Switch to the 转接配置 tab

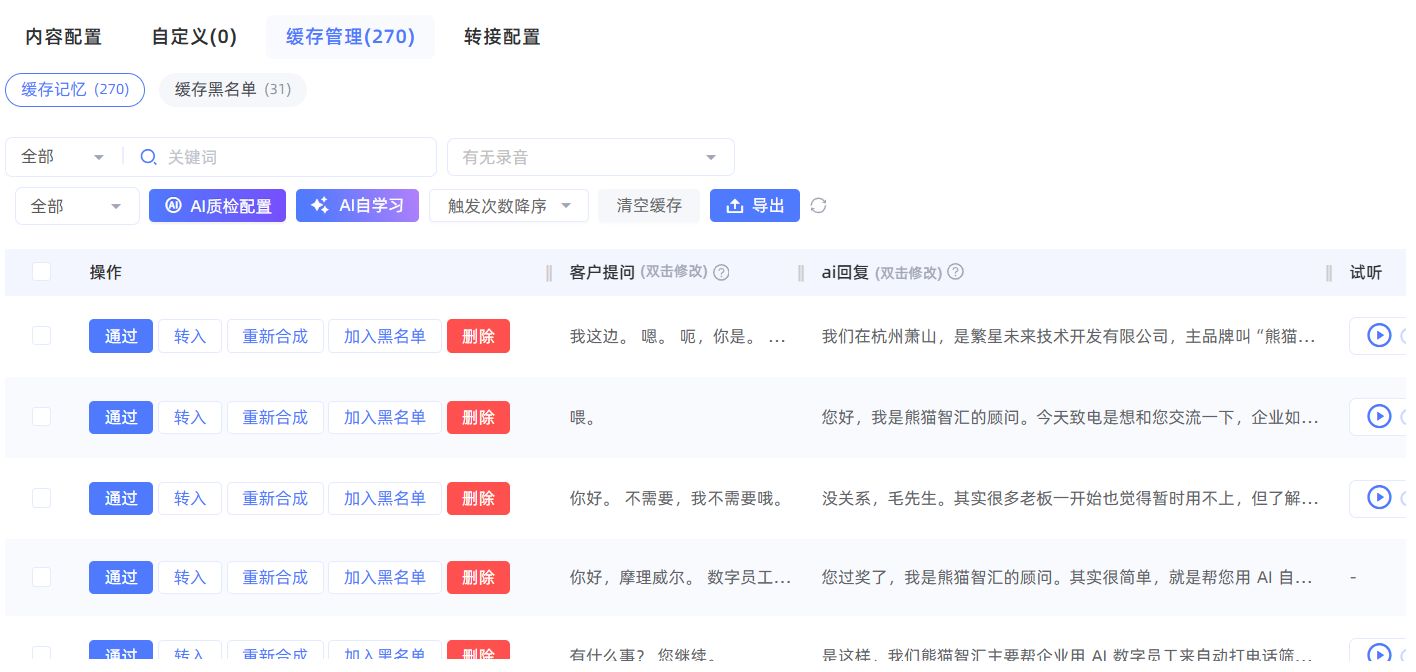(x=502, y=37)
